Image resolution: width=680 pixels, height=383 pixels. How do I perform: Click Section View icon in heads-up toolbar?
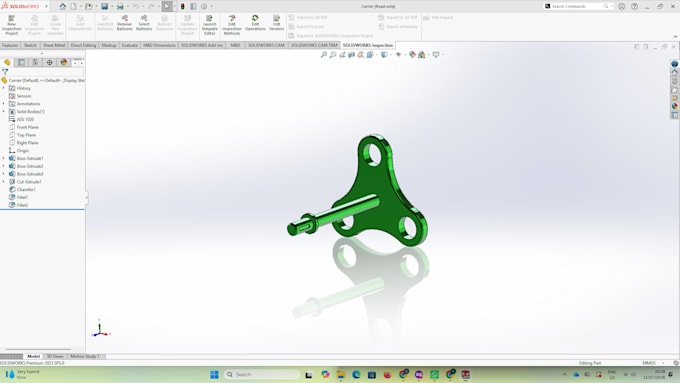pyautogui.click(x=351, y=55)
